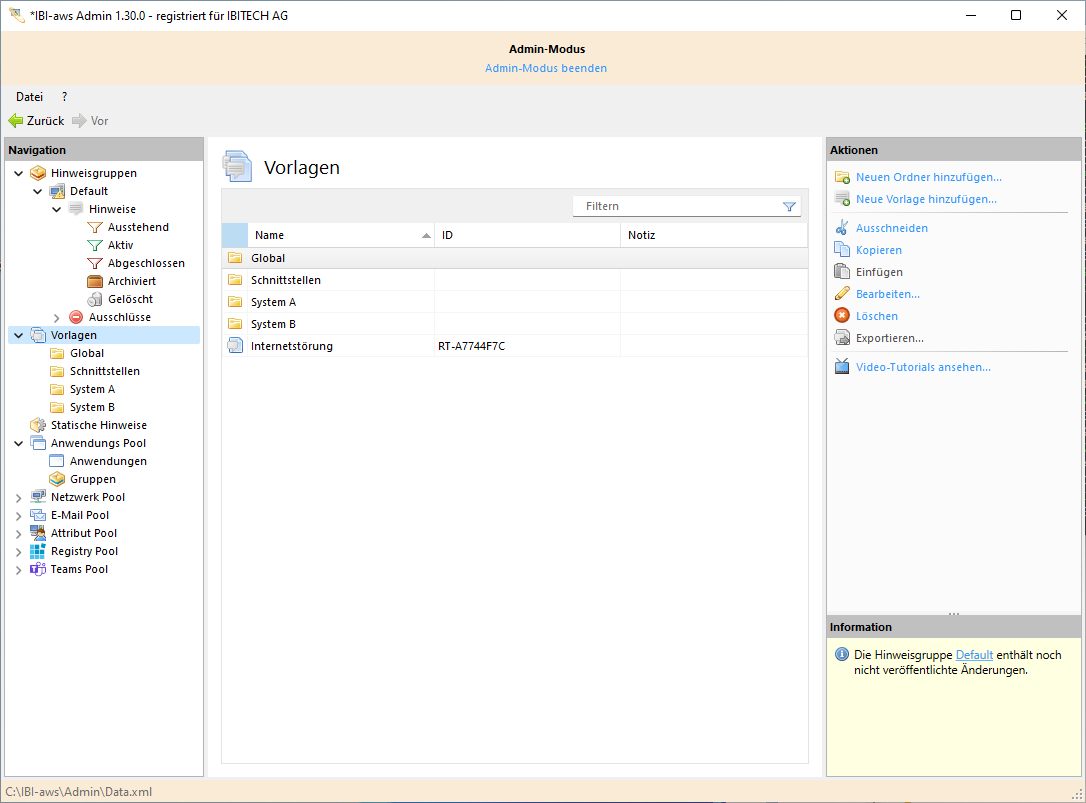The width and height of the screenshot is (1086, 803).
Task: Collapse the Anwendungs Pool node
Action: coord(18,443)
